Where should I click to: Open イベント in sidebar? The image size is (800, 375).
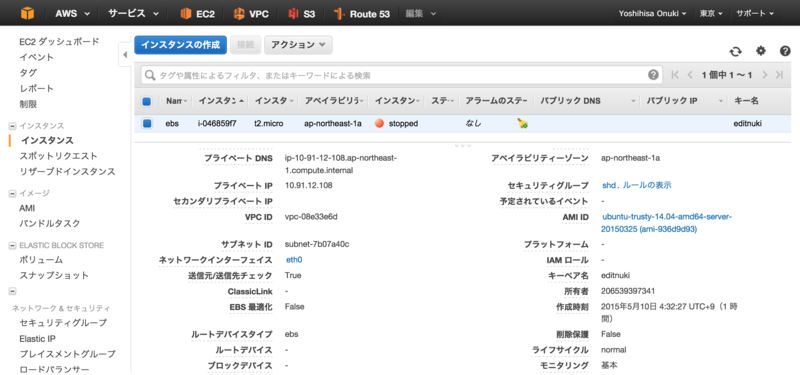pyautogui.click(x=37, y=57)
